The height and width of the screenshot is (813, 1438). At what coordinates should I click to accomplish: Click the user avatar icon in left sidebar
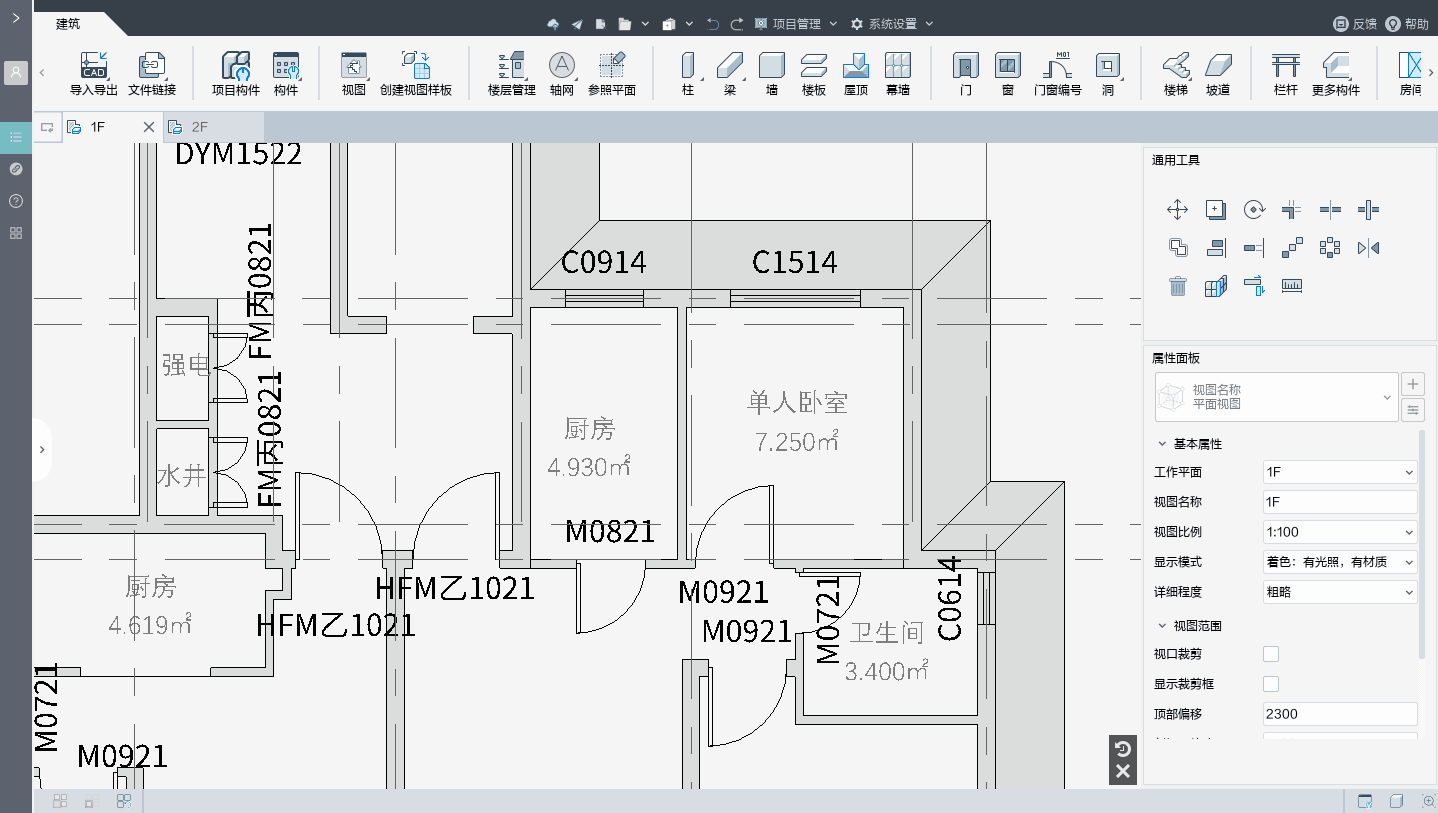click(16, 73)
